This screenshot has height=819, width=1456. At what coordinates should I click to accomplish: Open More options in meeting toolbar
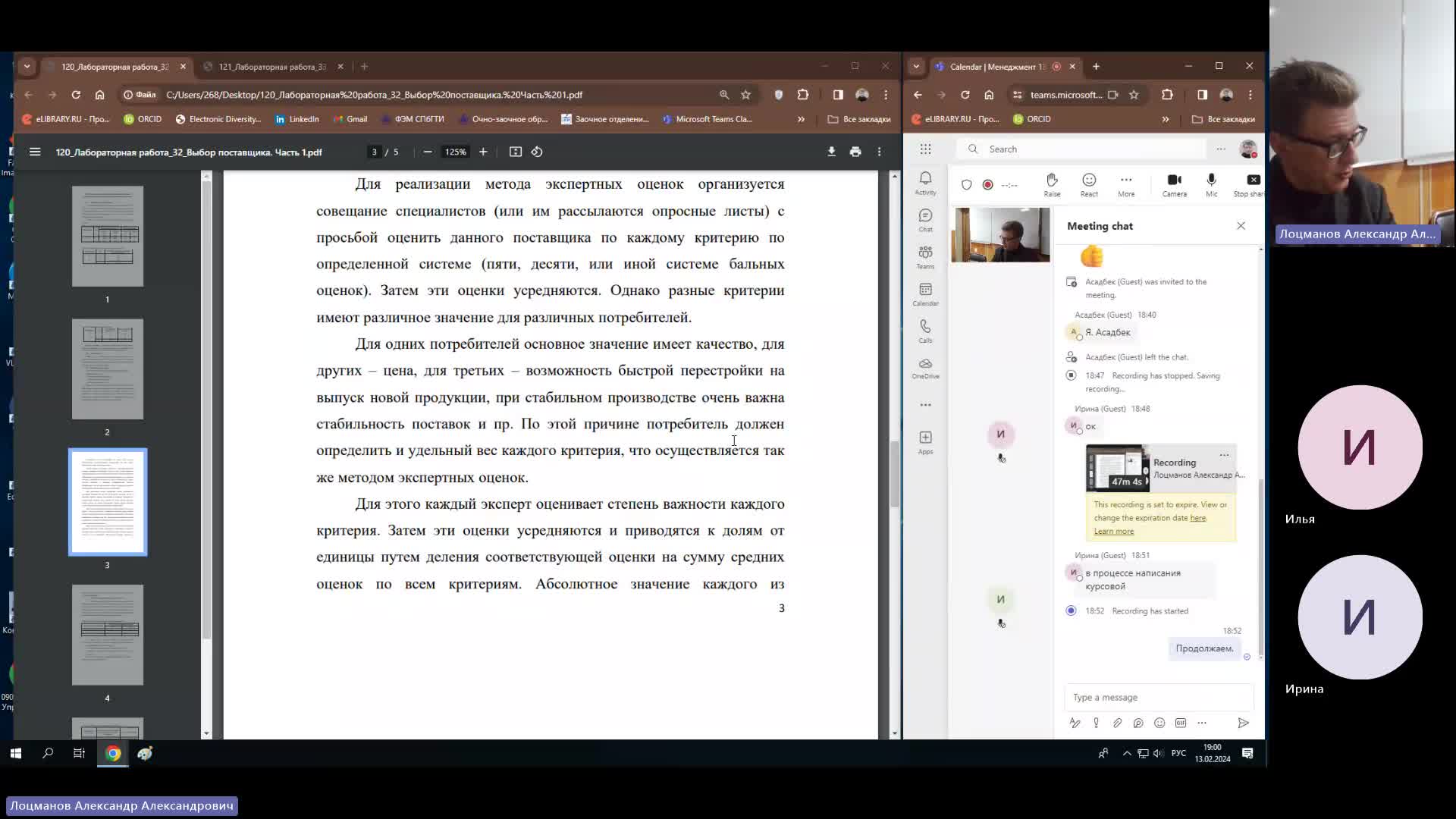[x=1126, y=184]
